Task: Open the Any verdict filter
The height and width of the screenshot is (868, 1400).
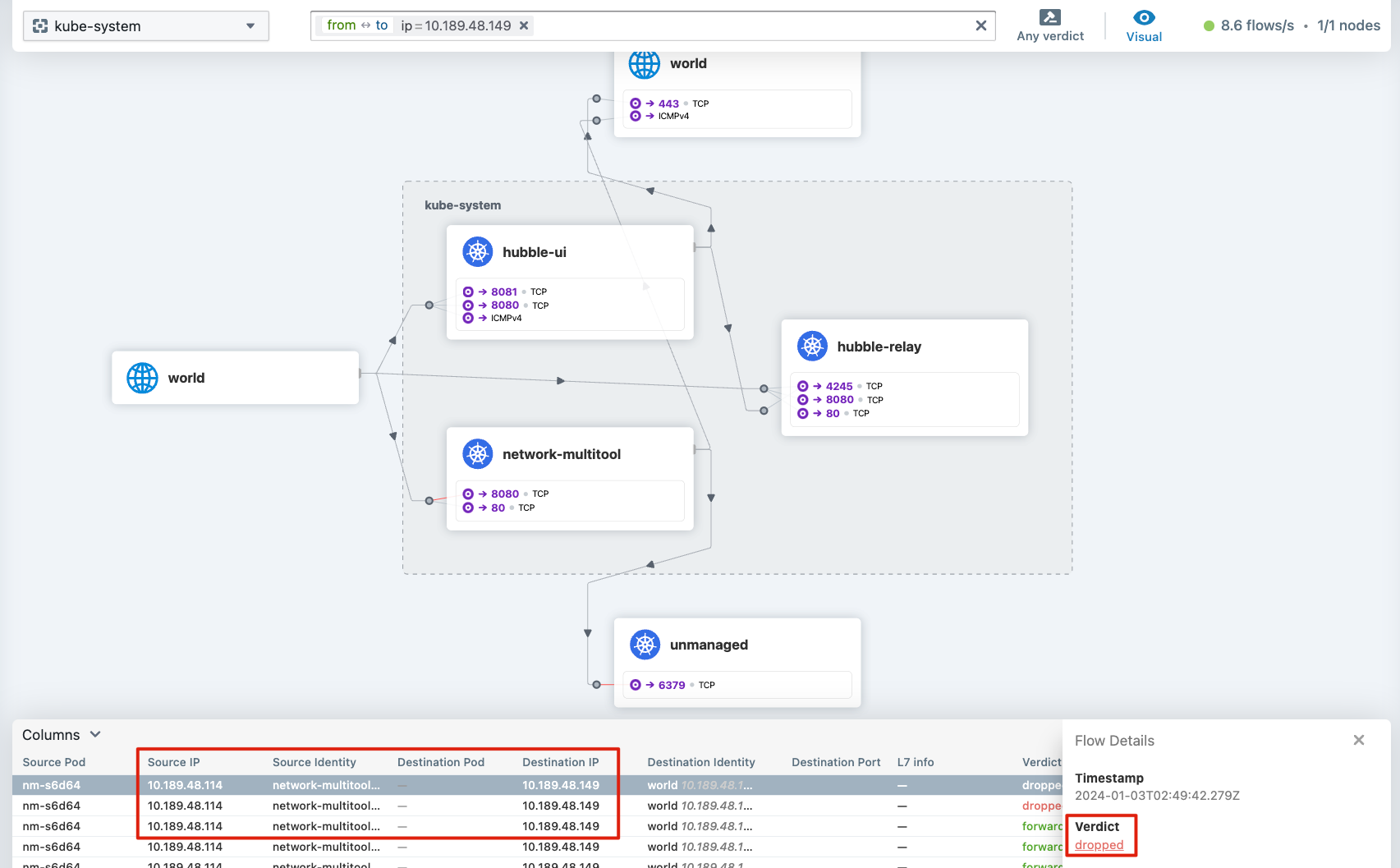Action: tap(1050, 25)
